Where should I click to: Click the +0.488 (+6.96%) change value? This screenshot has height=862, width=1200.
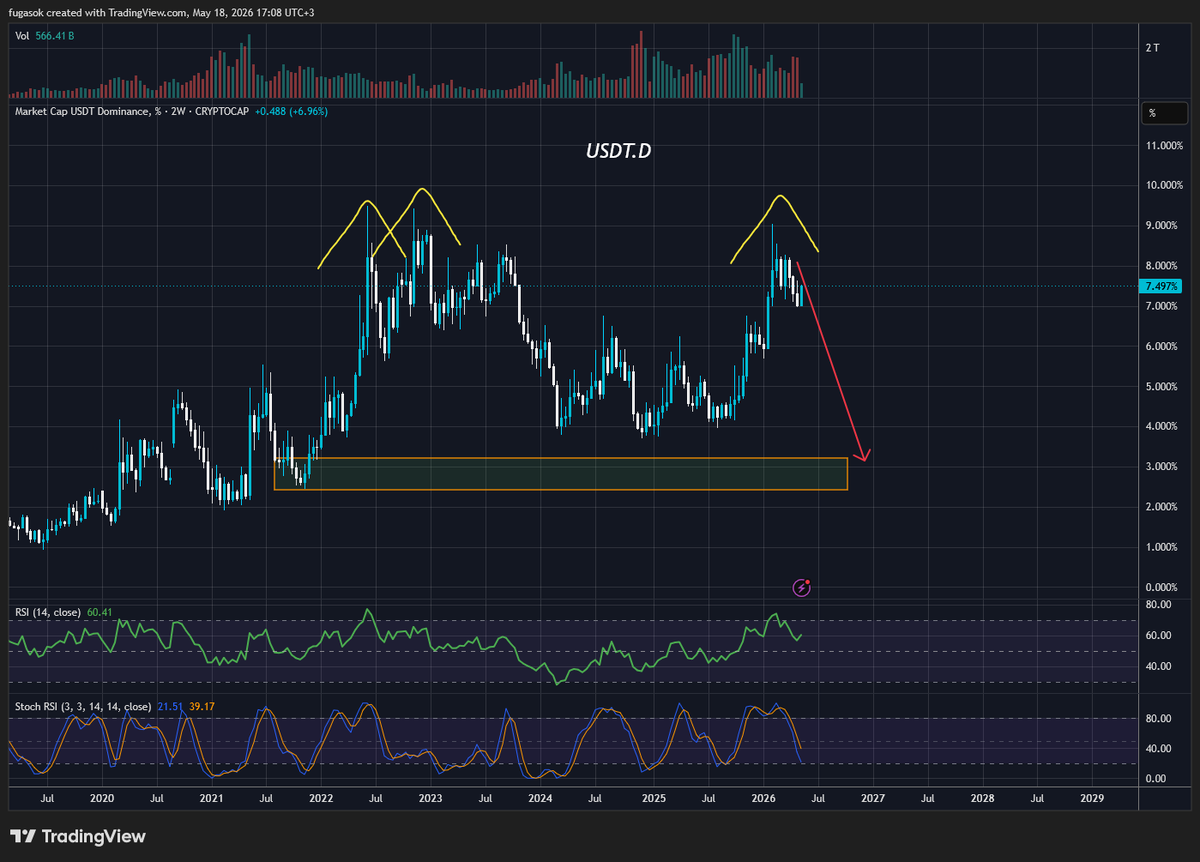(x=292, y=111)
